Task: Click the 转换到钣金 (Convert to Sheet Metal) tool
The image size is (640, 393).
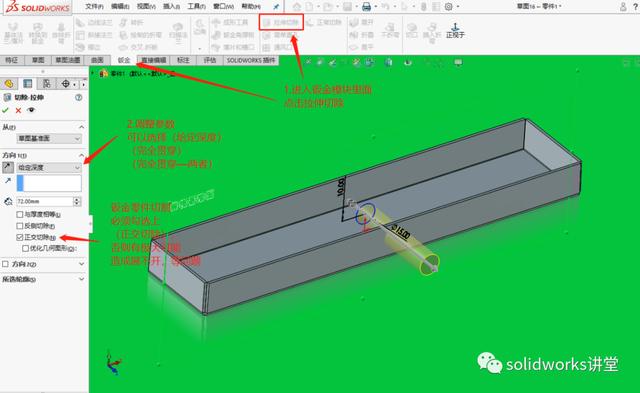Action: point(38,33)
